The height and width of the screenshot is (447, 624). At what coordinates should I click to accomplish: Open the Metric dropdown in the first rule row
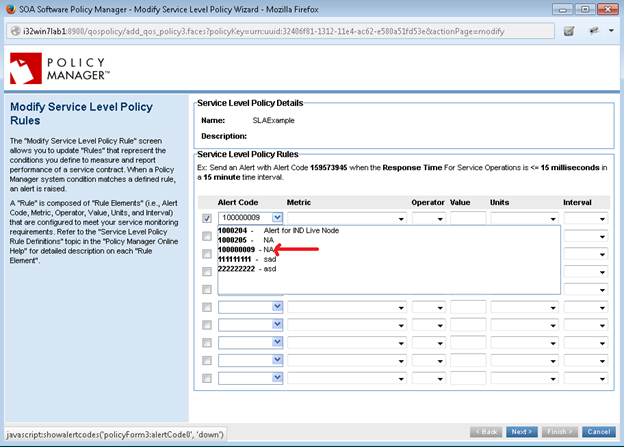(x=347, y=219)
